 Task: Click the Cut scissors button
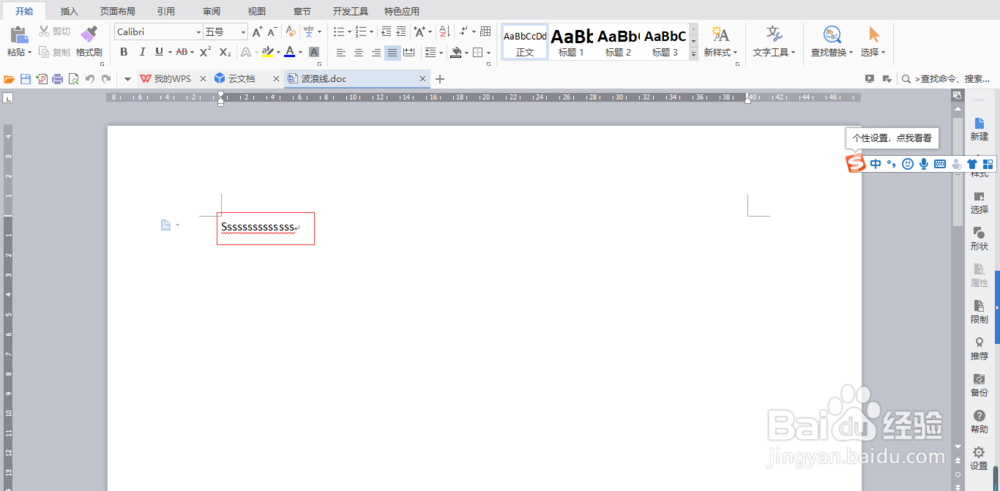(x=54, y=31)
